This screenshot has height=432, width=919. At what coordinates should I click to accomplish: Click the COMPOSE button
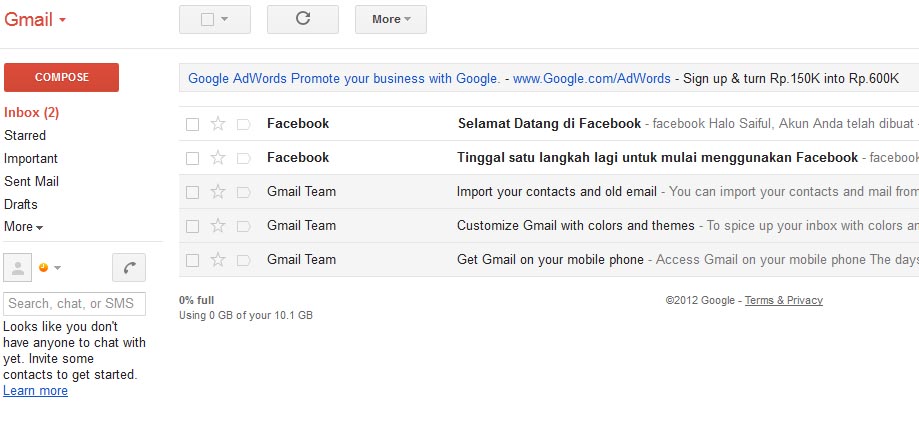tap(61, 77)
